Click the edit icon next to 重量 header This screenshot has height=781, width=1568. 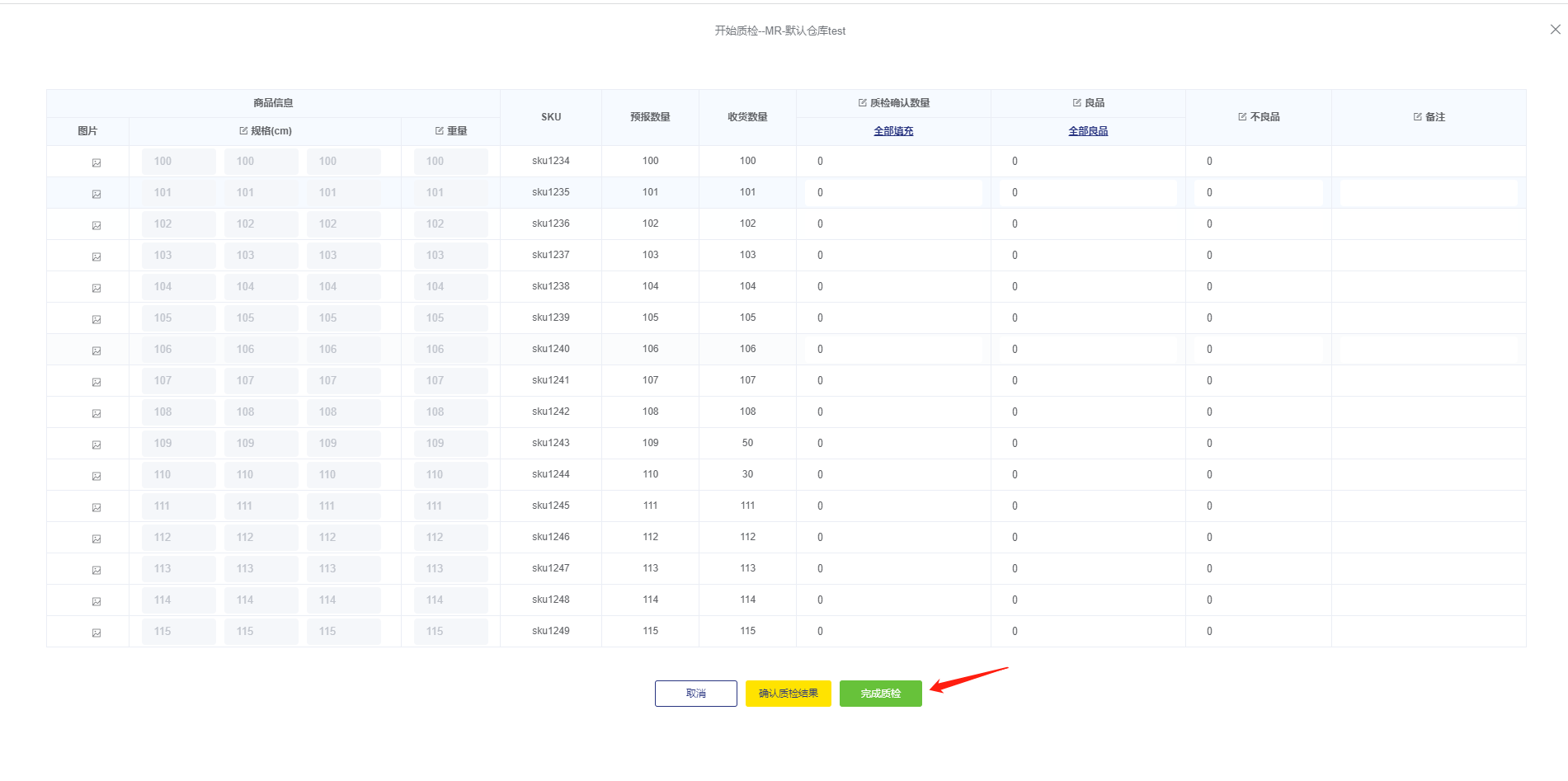[440, 131]
